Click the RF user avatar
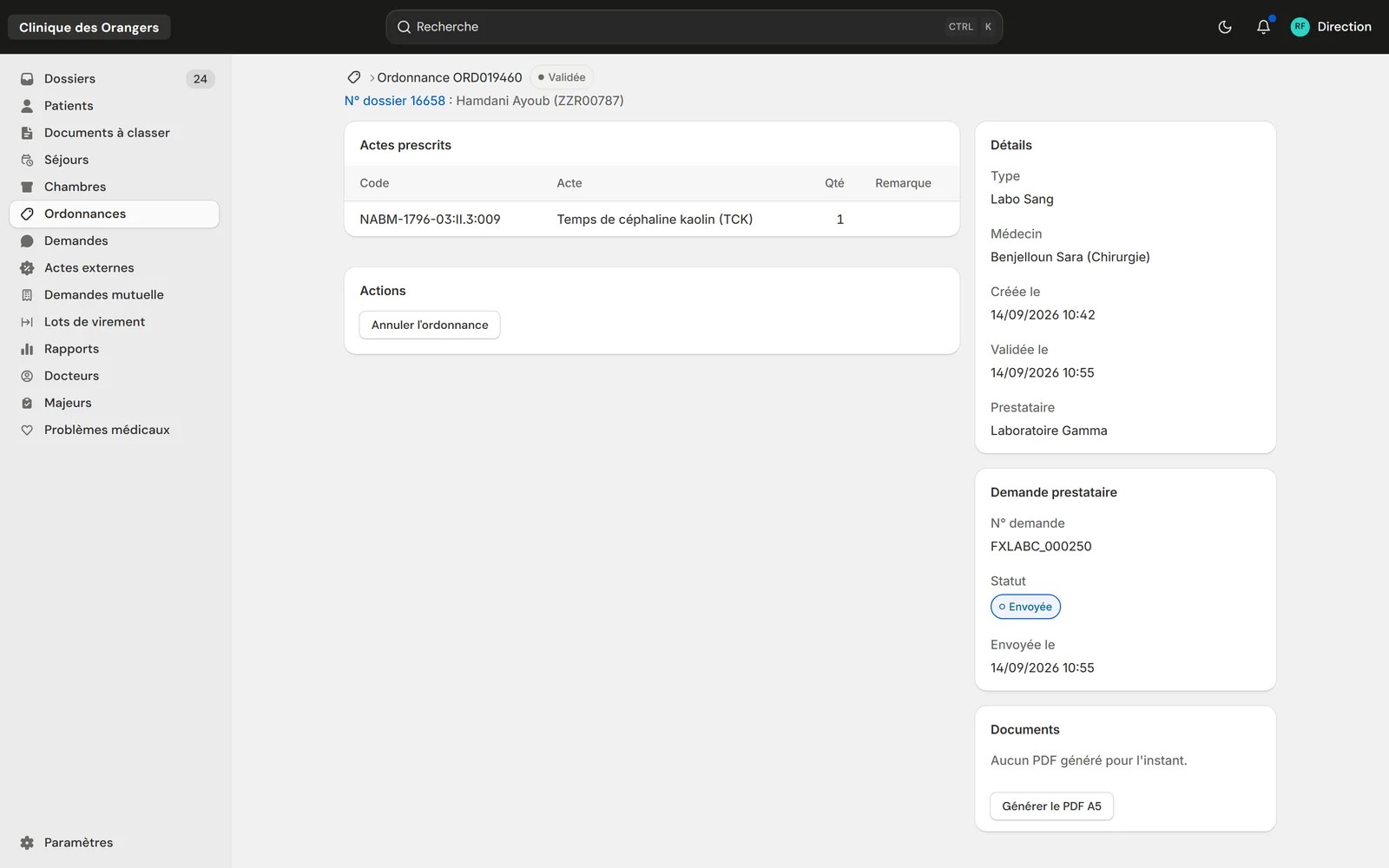 point(1300,27)
